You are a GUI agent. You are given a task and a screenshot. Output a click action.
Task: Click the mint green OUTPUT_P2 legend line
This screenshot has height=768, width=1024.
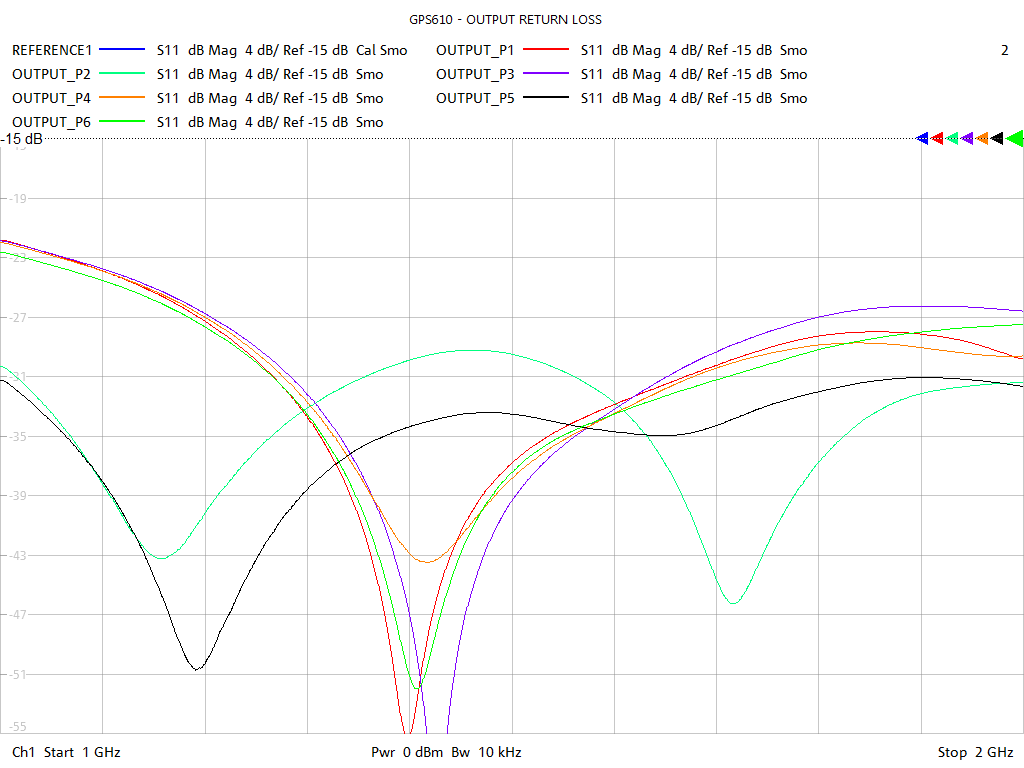coord(121,73)
